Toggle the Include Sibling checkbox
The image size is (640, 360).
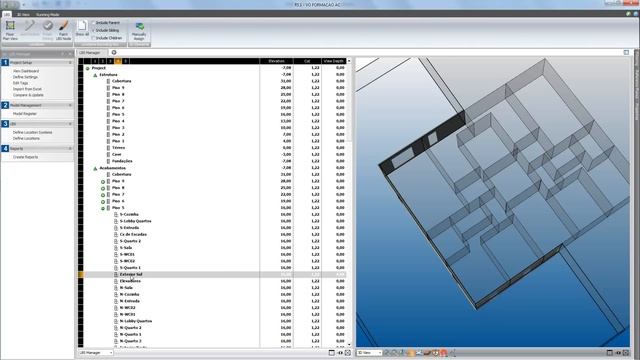coord(93,30)
